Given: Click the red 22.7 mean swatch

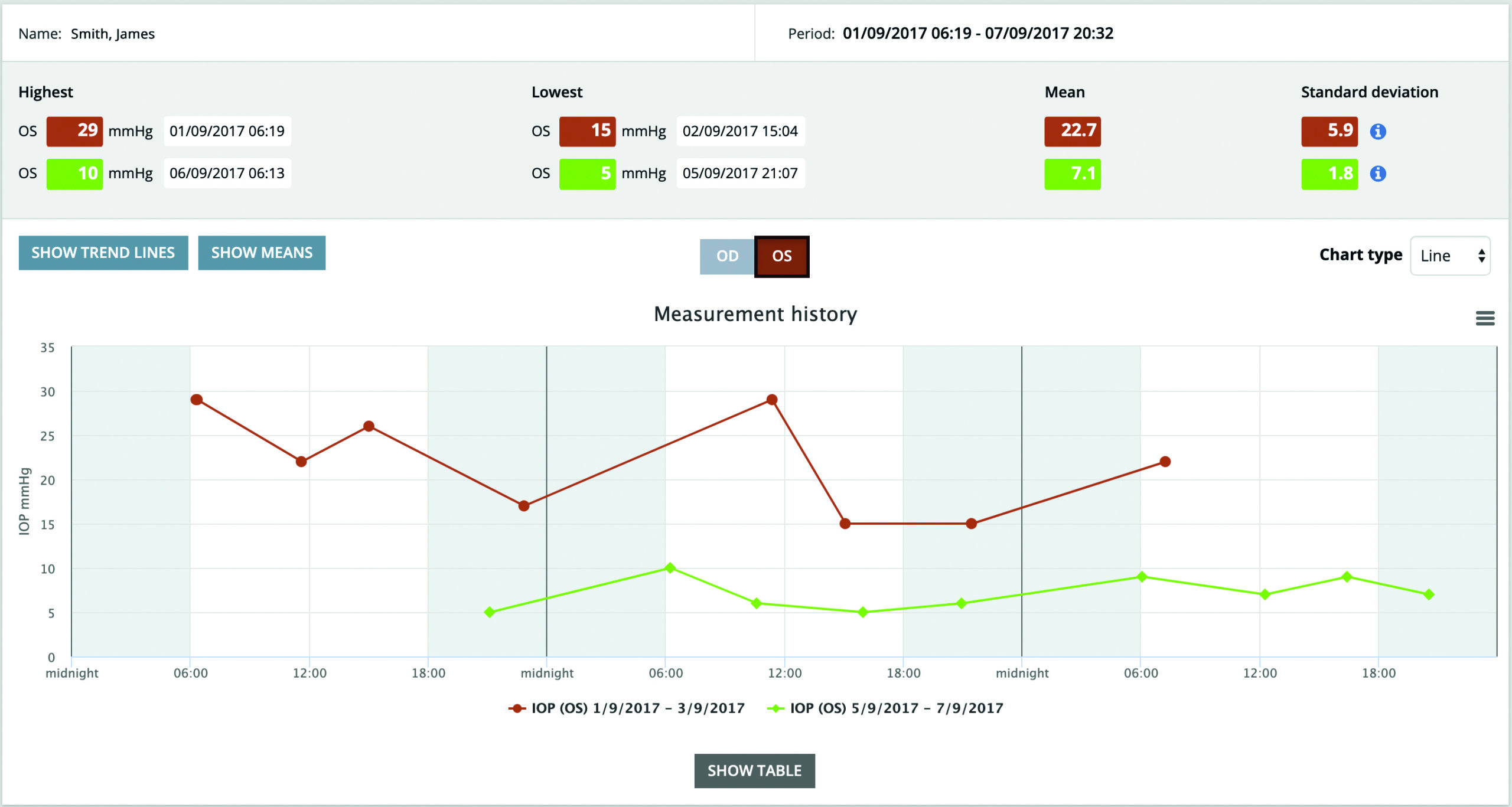Looking at the screenshot, I should click(1072, 131).
